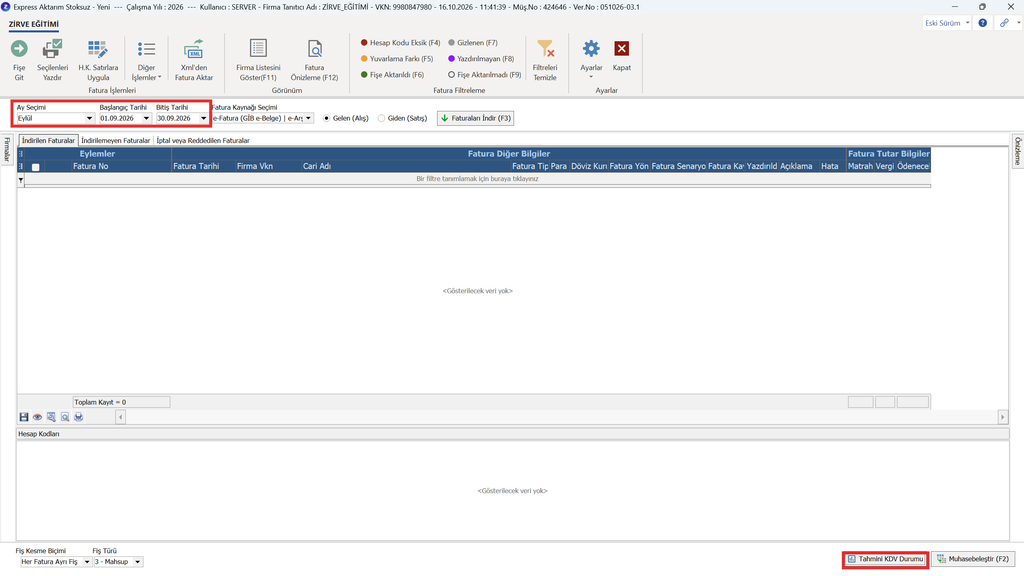Switch to İndirilemeyen Faturalar tab
This screenshot has width=1024, height=576.
[x=116, y=140]
